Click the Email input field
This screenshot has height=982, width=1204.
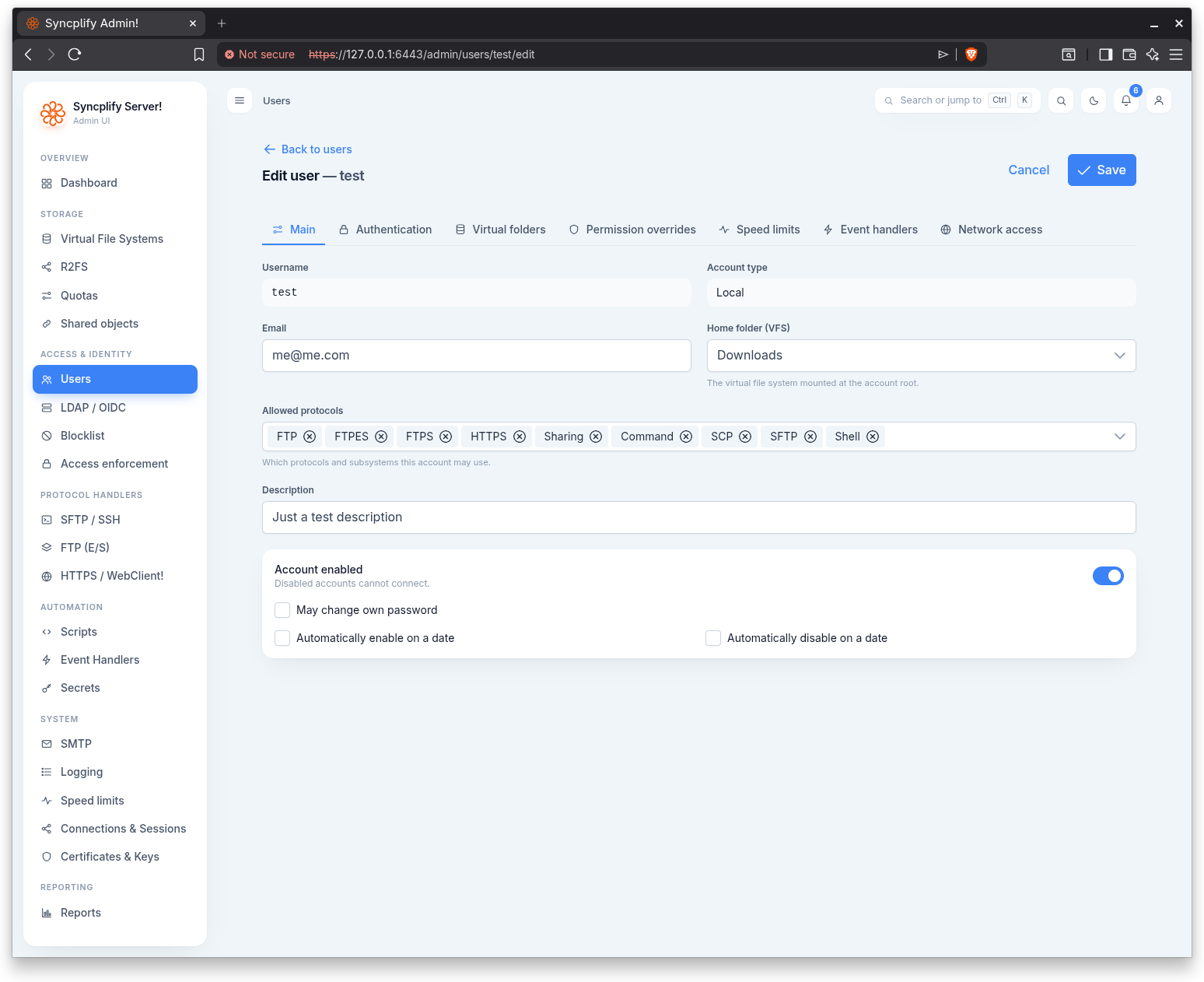click(477, 356)
